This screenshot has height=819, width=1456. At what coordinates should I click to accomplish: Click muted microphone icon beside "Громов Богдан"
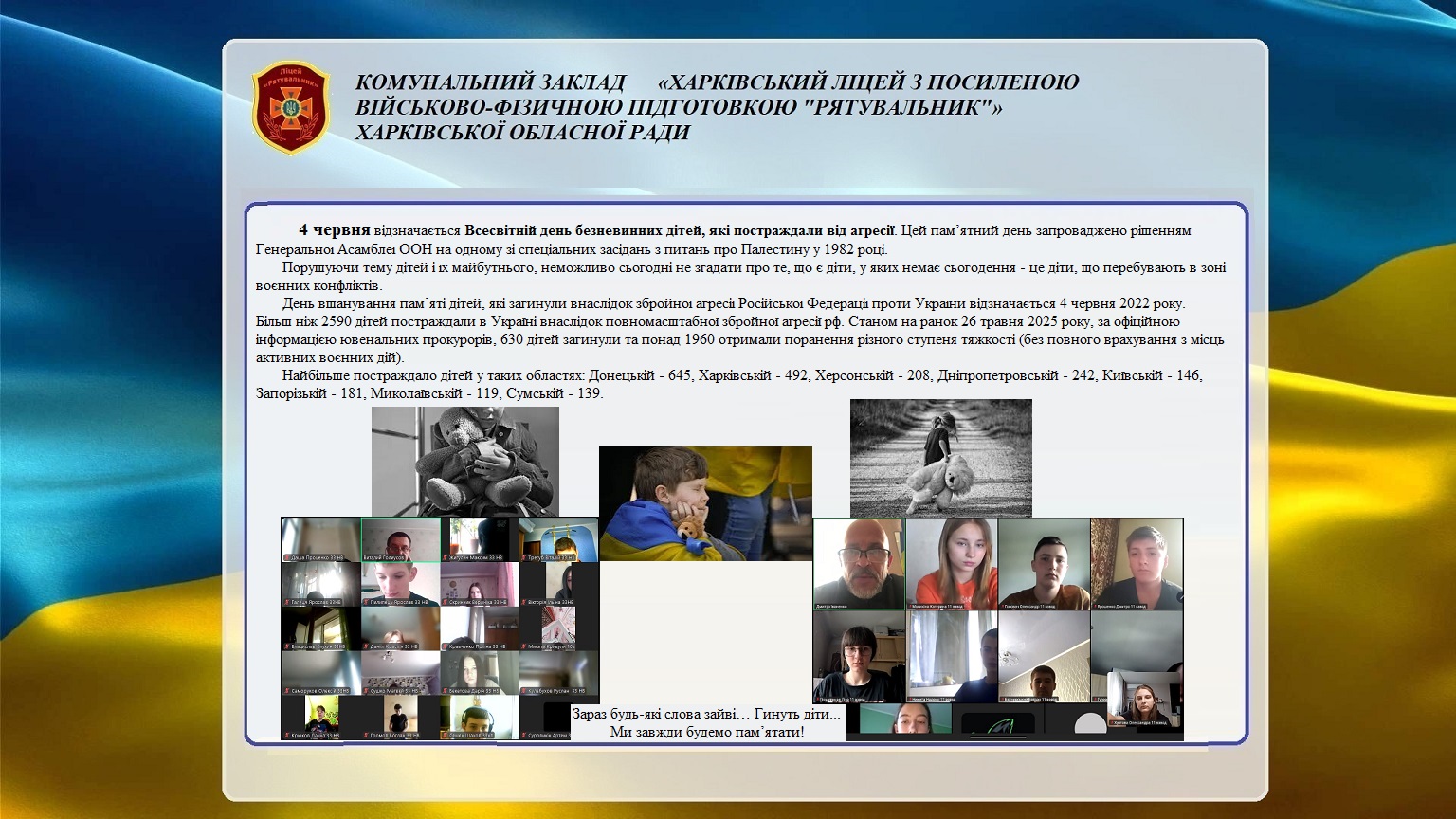click(365, 735)
